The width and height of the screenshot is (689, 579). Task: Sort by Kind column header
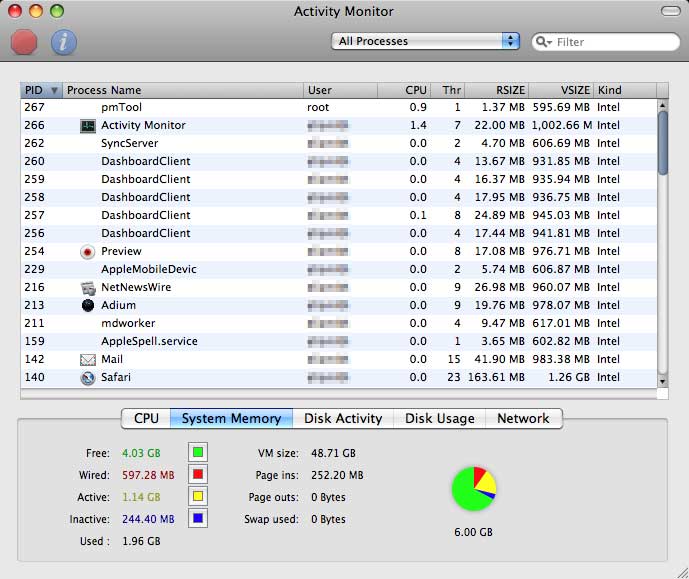coord(625,90)
